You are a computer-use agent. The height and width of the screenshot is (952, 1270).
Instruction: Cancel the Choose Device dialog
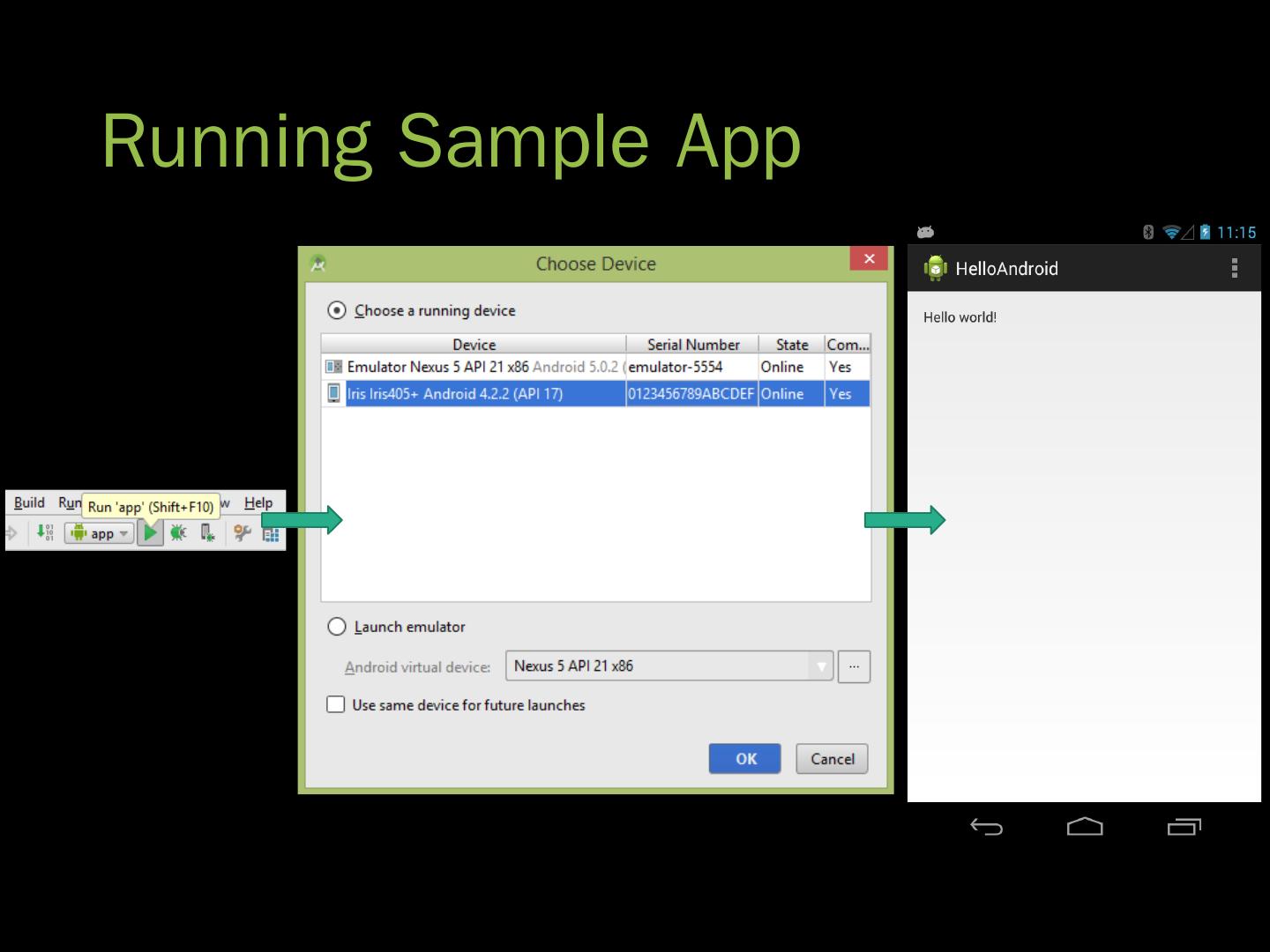point(833,759)
